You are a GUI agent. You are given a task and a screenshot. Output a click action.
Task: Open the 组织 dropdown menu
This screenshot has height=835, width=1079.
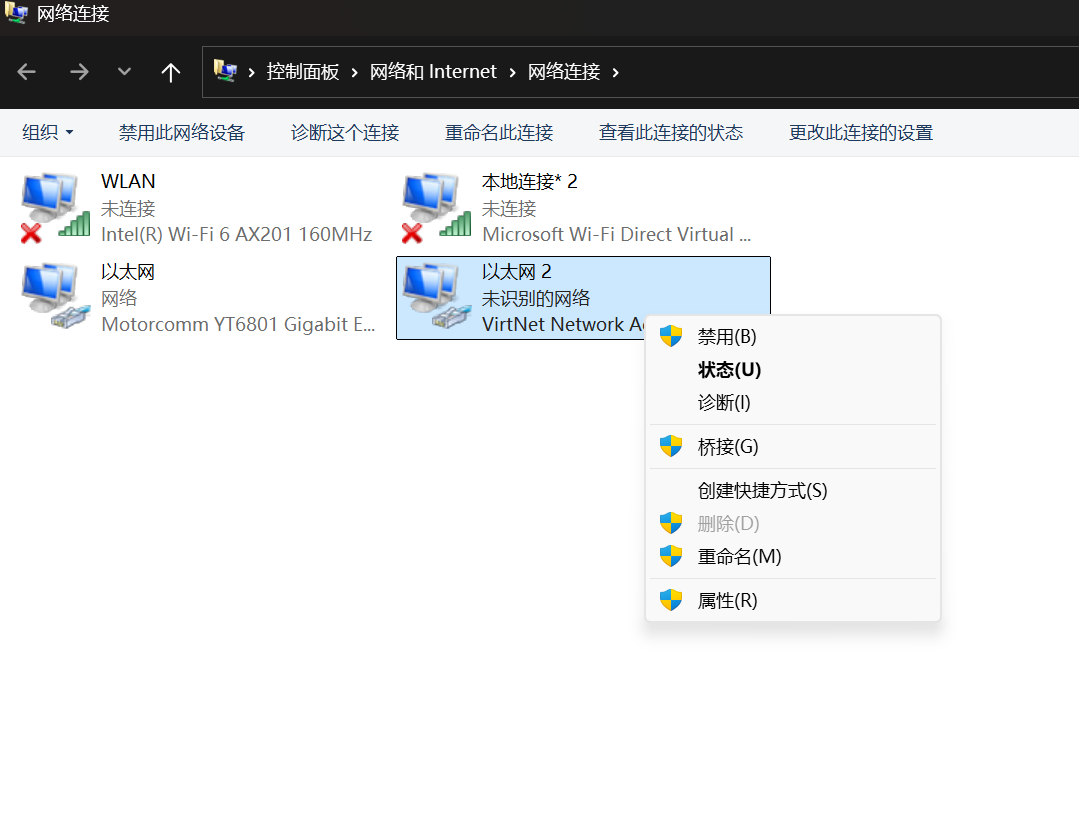click(x=47, y=132)
